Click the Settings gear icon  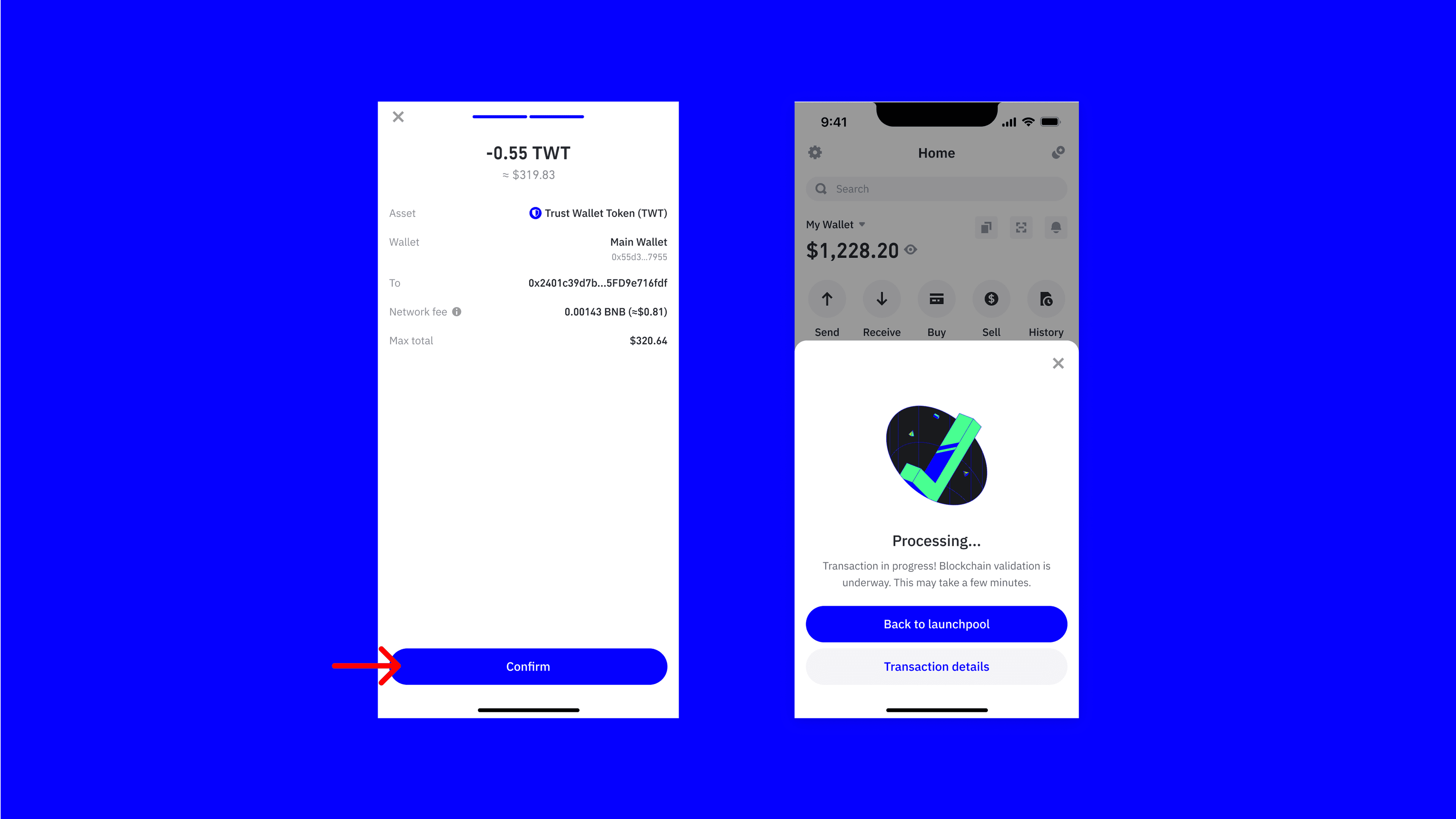coord(815,152)
